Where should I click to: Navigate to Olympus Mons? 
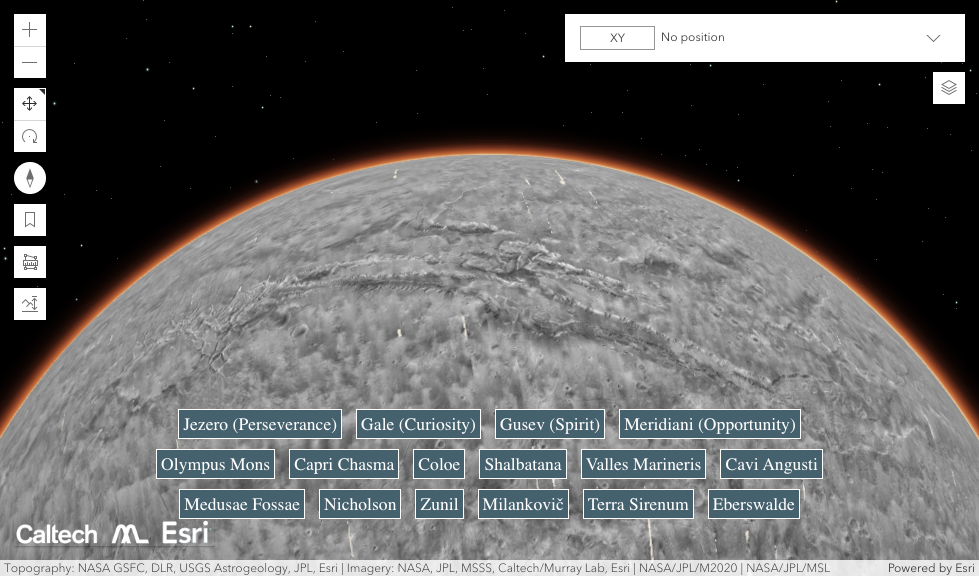[215, 464]
